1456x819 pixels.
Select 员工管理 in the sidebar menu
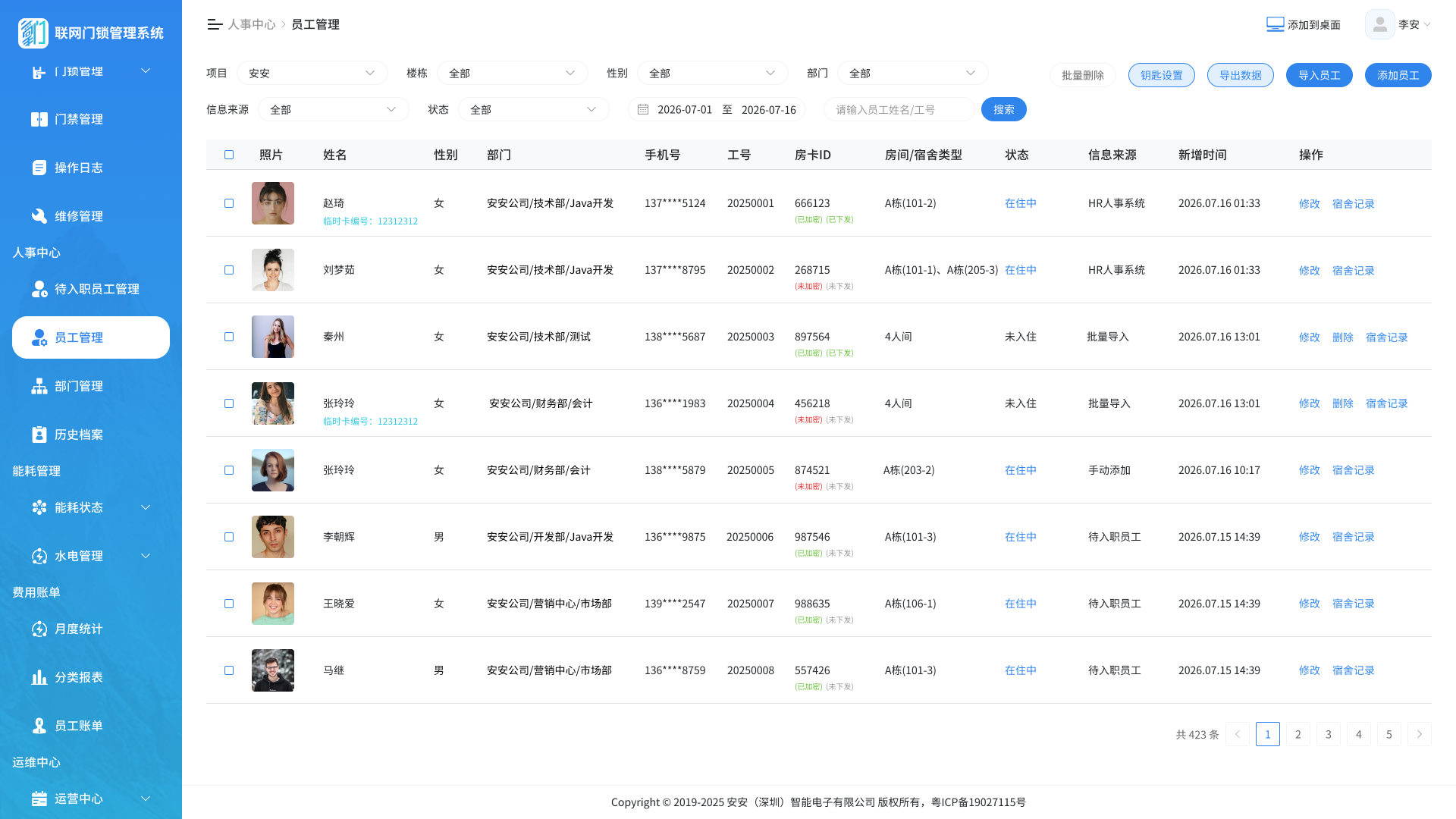91,337
